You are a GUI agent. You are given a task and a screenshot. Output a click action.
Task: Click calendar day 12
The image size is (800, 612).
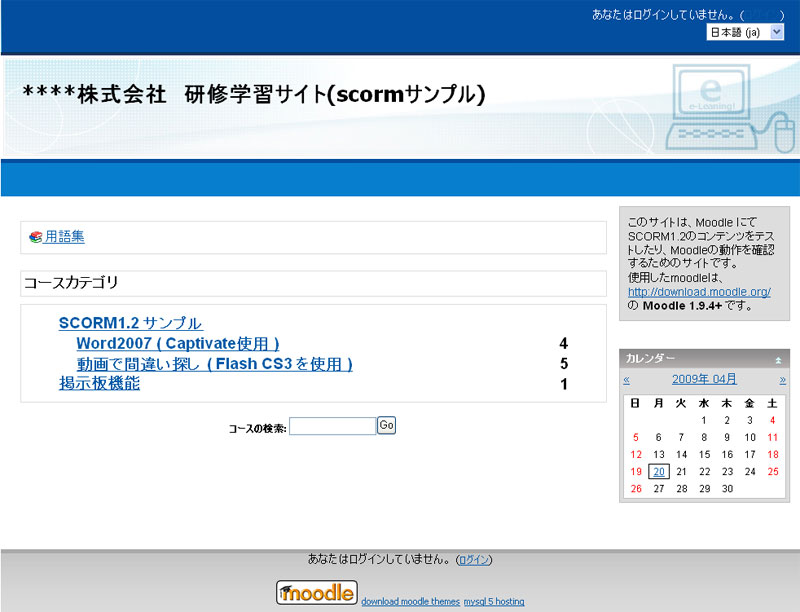636,454
